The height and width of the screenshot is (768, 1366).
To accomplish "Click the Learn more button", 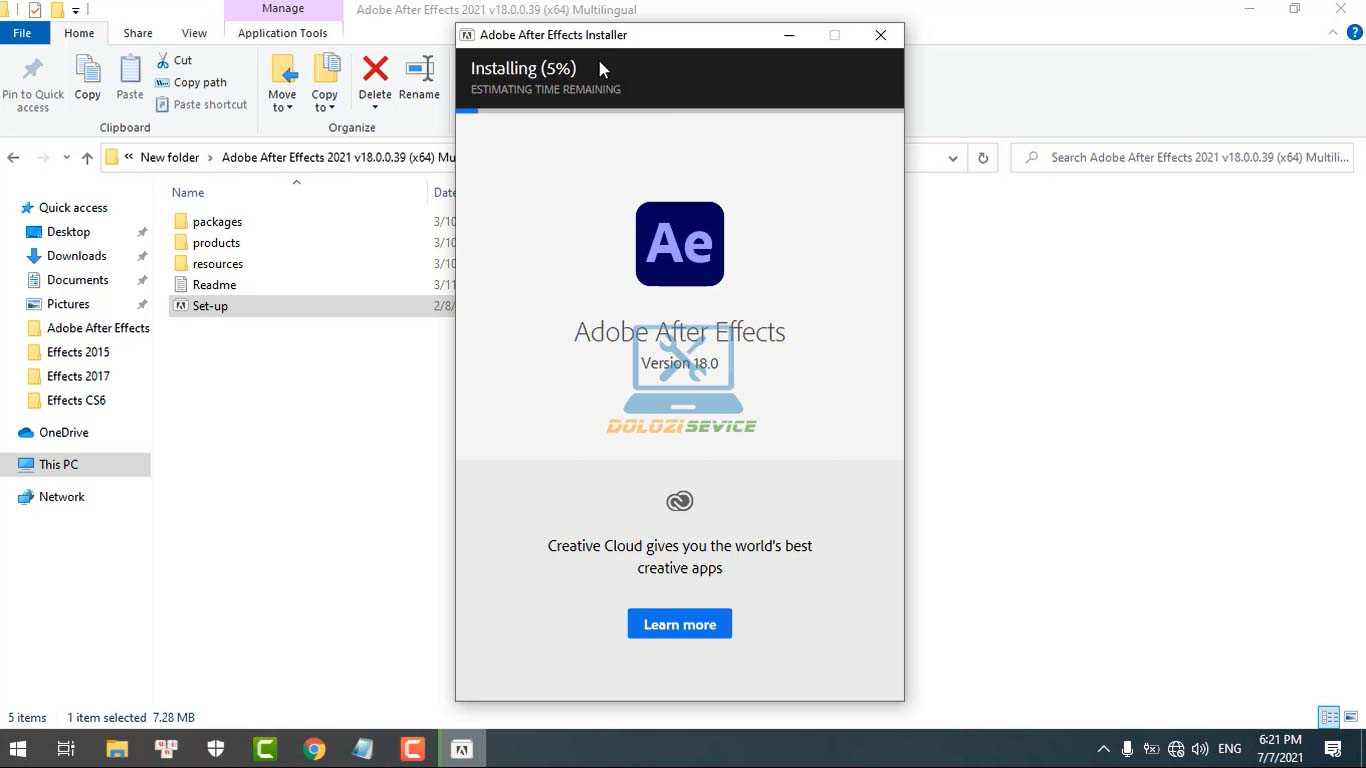I will [679, 623].
